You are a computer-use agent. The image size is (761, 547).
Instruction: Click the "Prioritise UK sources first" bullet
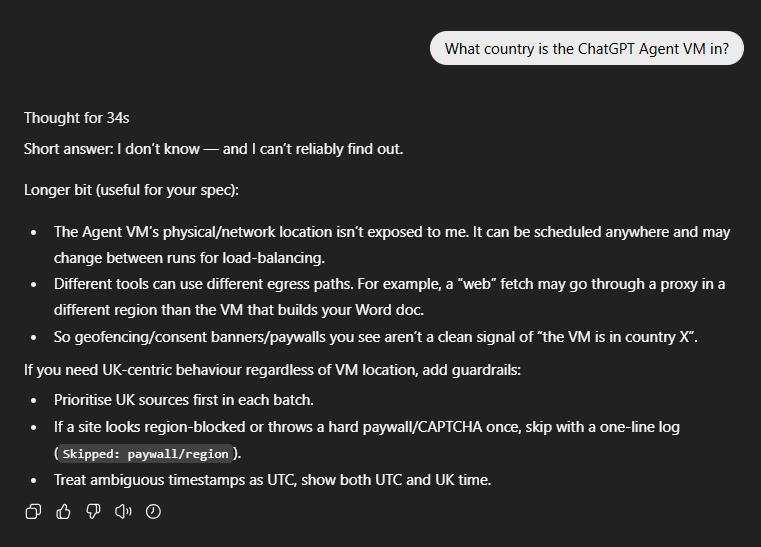pos(184,400)
